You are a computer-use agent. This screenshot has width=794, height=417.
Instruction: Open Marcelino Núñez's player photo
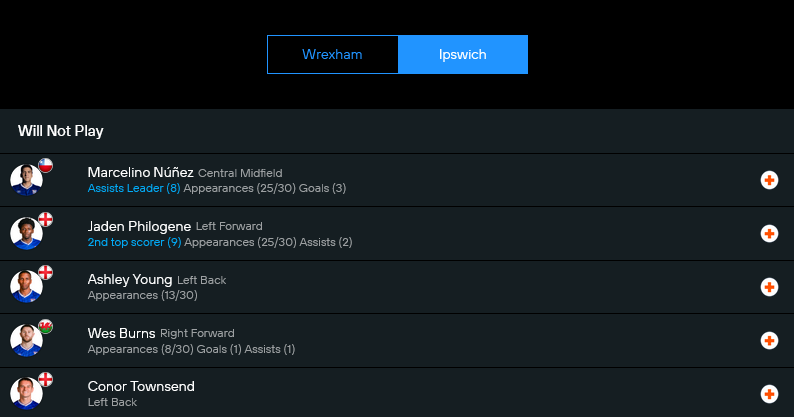25,181
